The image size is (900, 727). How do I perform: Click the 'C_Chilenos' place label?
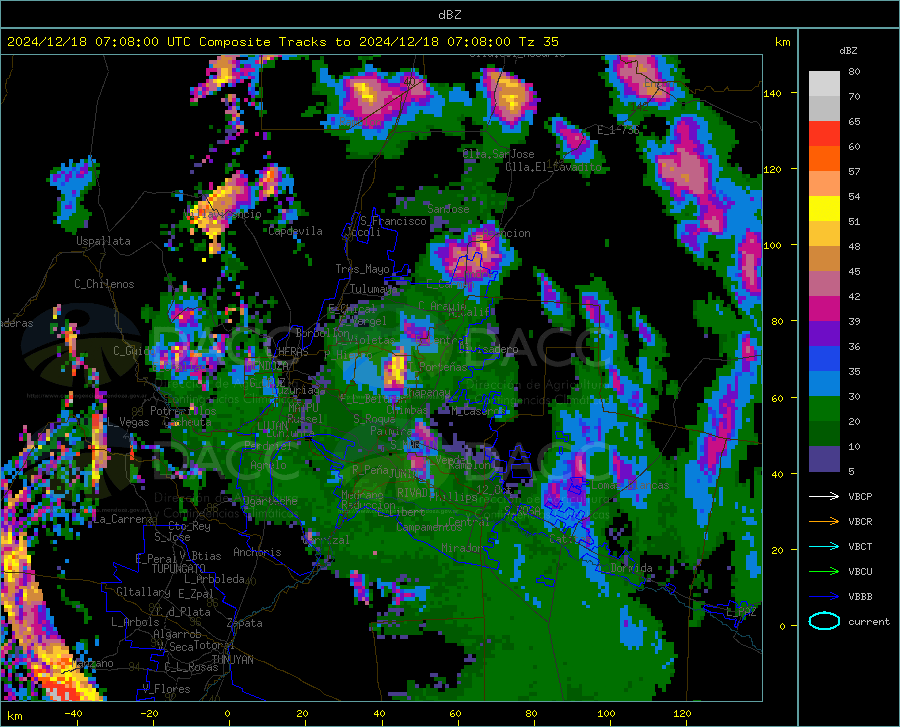[104, 284]
